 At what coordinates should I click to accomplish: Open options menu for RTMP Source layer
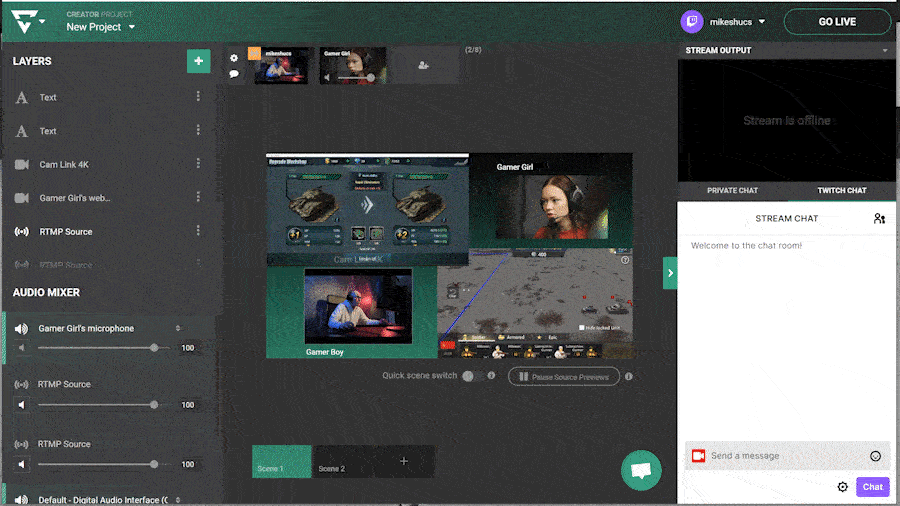[198, 231]
